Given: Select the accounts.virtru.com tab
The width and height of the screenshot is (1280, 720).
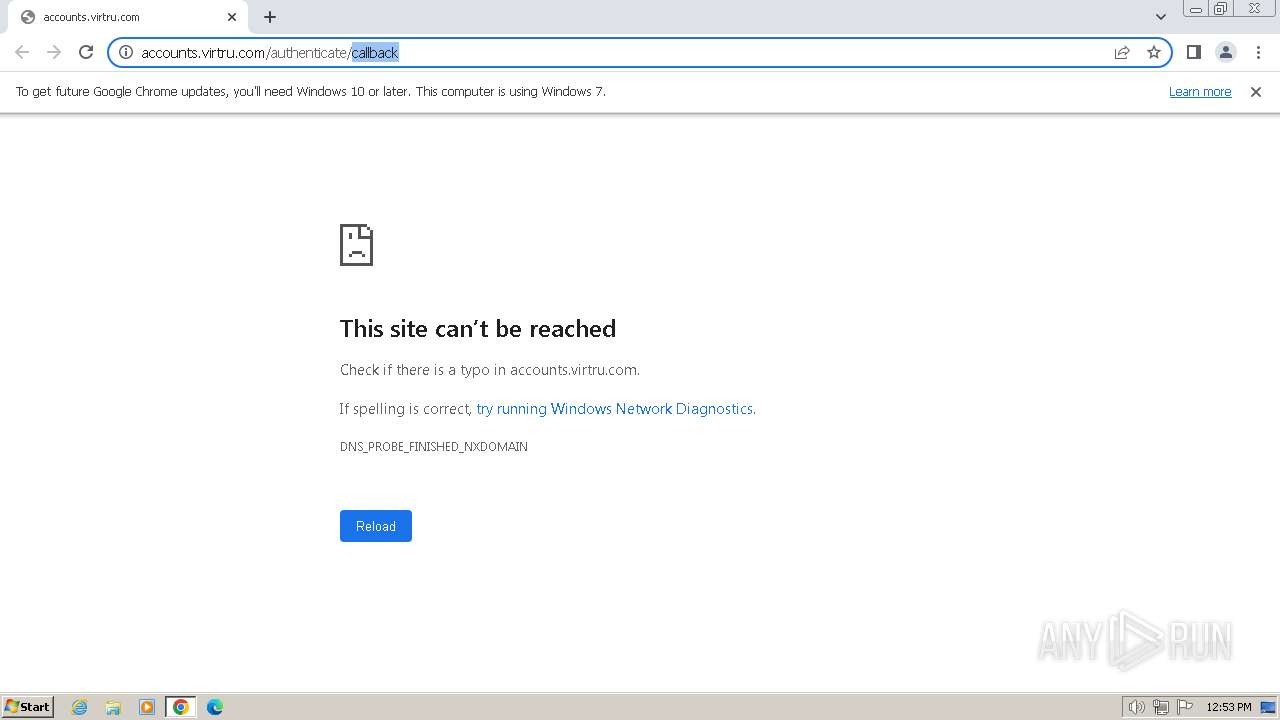Looking at the screenshot, I should [x=127, y=17].
